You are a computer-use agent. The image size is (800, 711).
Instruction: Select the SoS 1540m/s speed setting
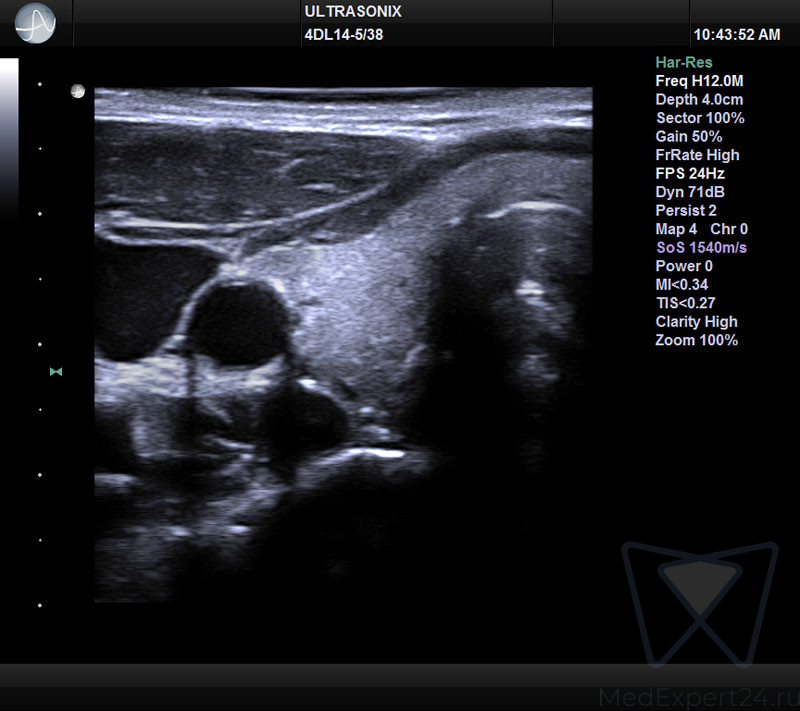point(702,247)
